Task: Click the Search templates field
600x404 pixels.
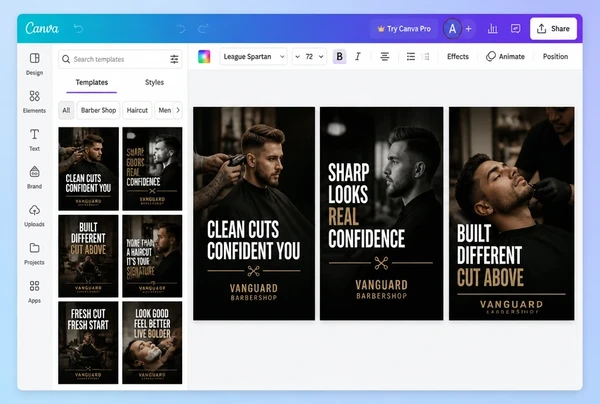Action: 120,59
